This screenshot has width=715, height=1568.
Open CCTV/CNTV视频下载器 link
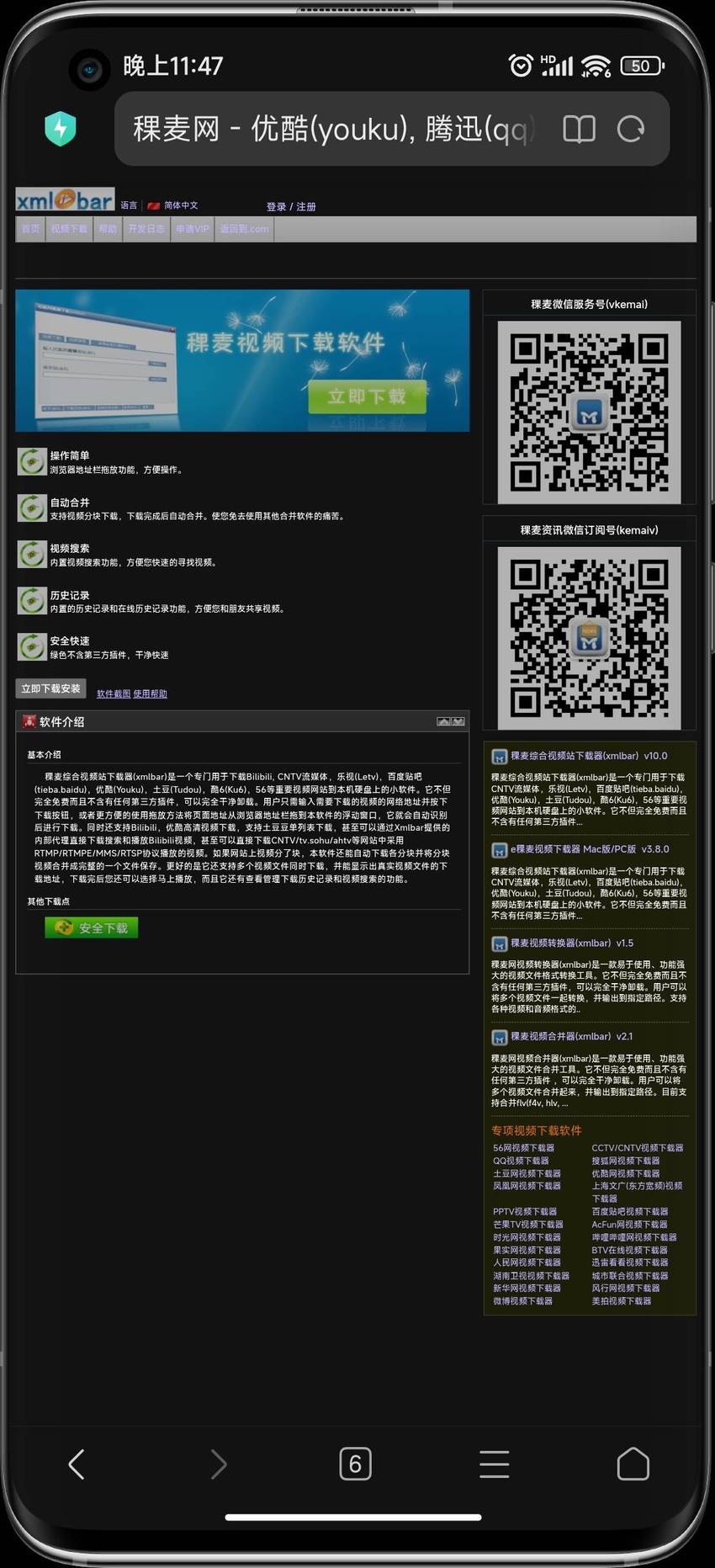[638, 1148]
